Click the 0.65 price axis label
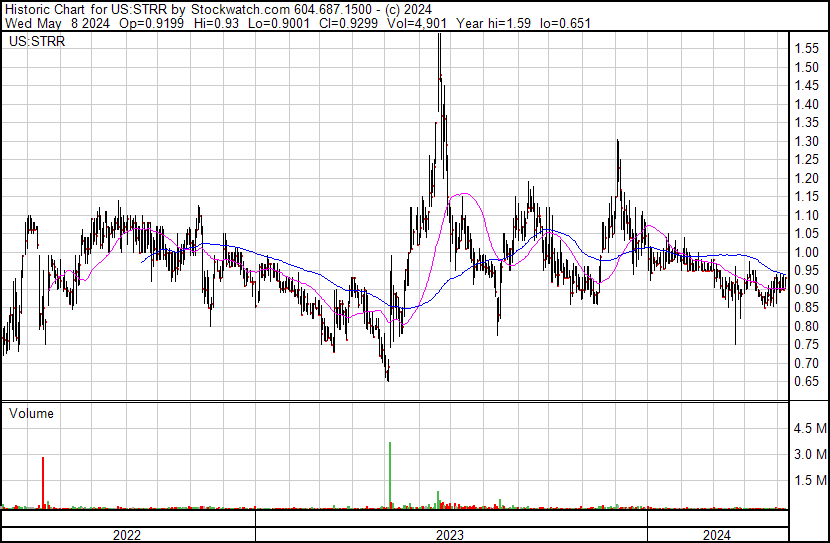The image size is (830, 543). tap(807, 382)
